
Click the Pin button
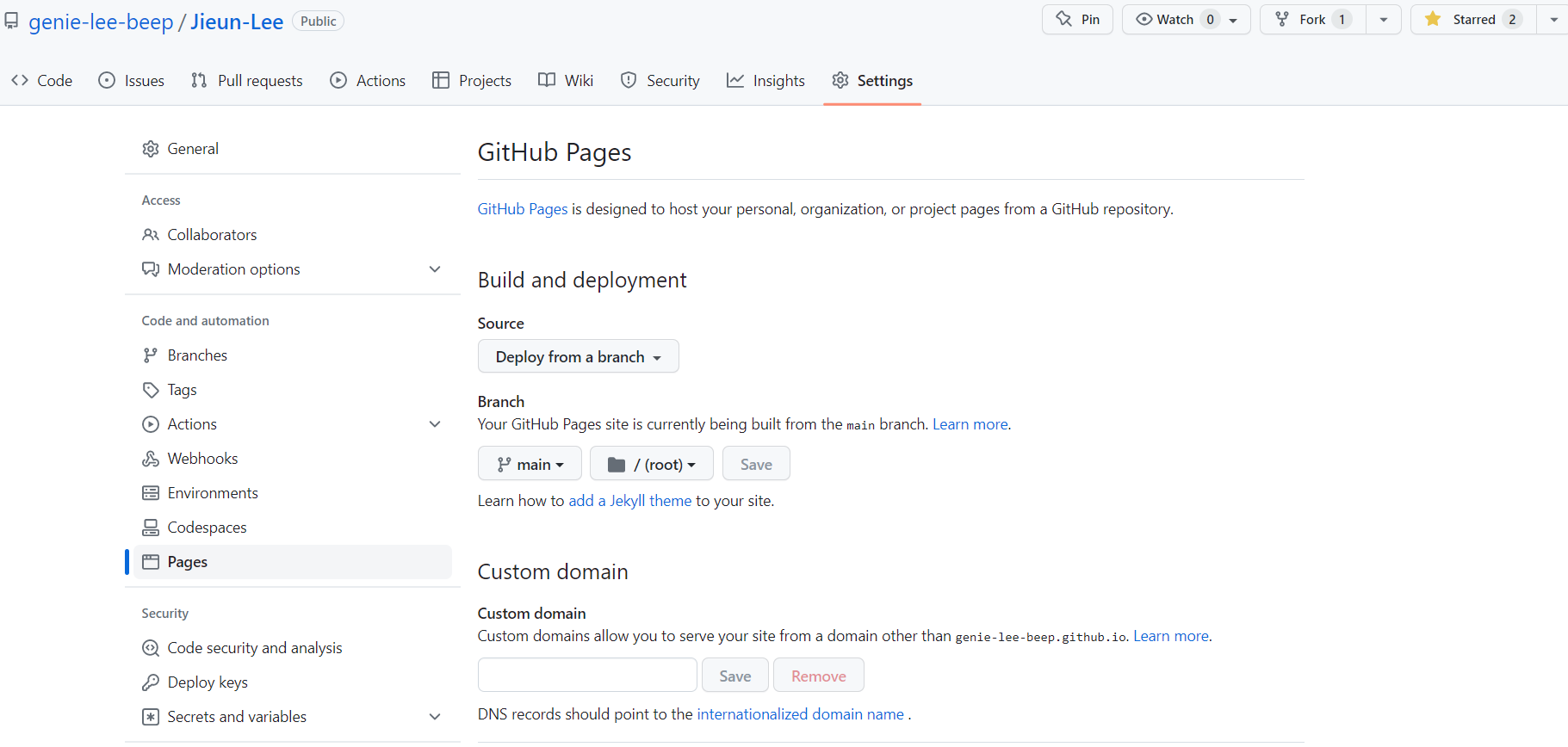1077,20
